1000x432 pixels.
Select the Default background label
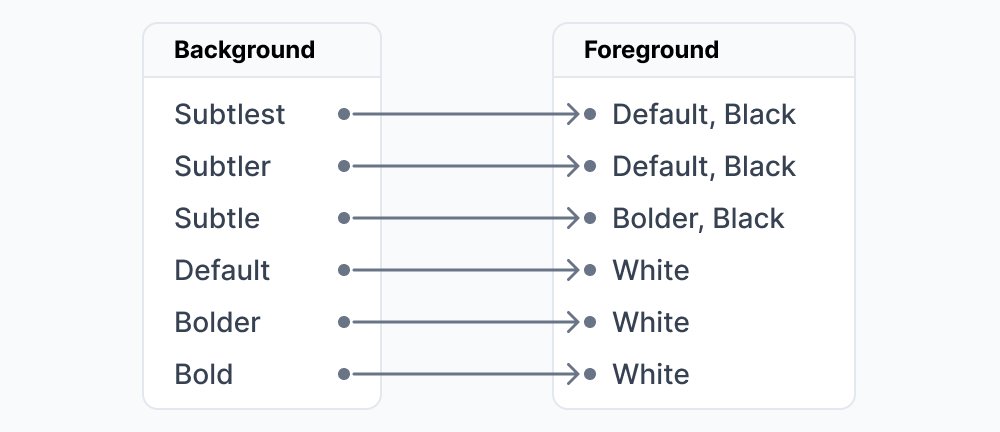[222, 271]
